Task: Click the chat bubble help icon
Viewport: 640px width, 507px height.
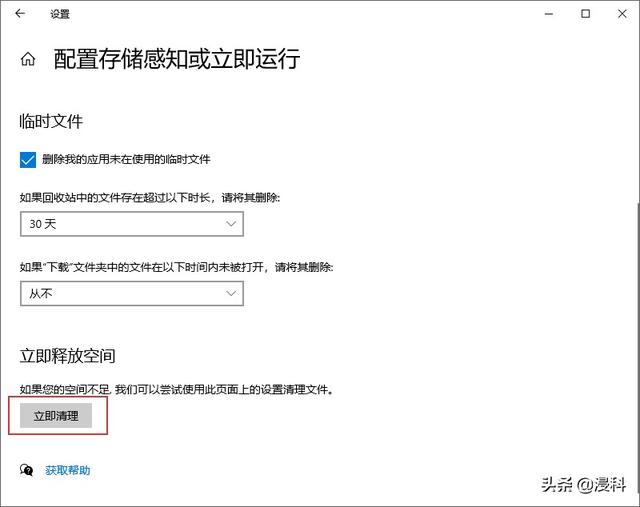Action: [x=27, y=470]
